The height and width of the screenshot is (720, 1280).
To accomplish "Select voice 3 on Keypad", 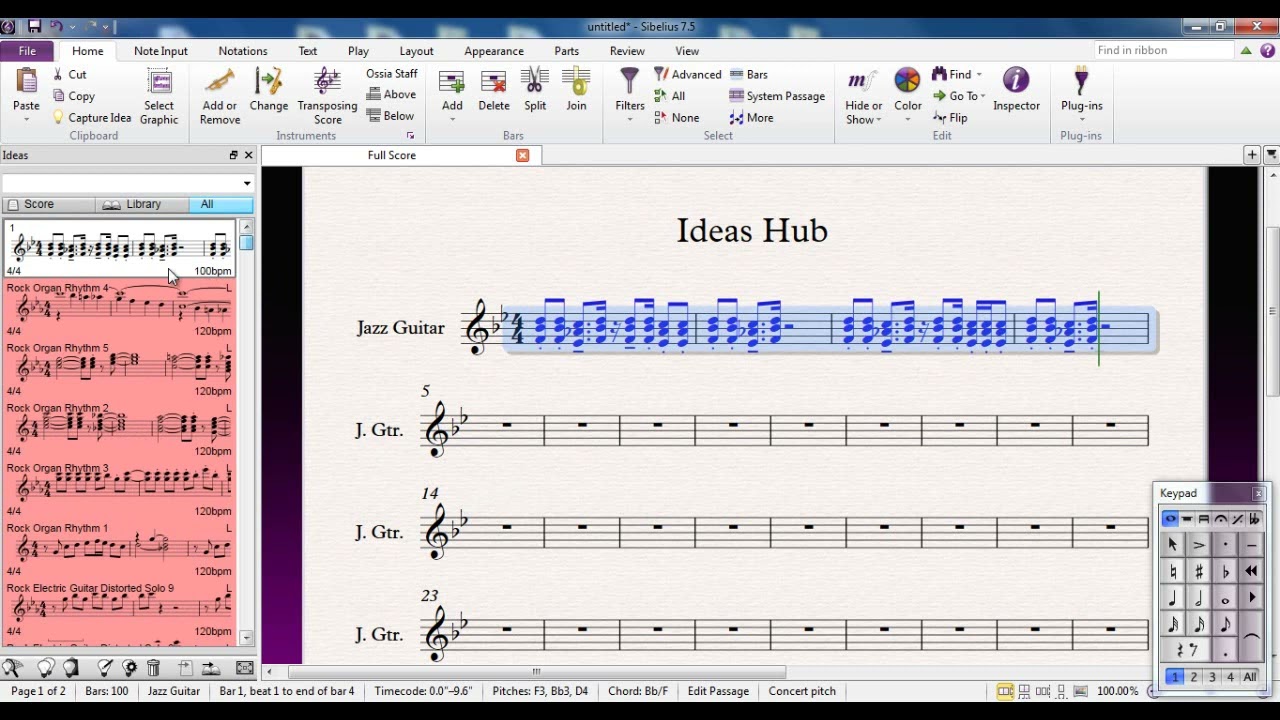I will click(1212, 677).
